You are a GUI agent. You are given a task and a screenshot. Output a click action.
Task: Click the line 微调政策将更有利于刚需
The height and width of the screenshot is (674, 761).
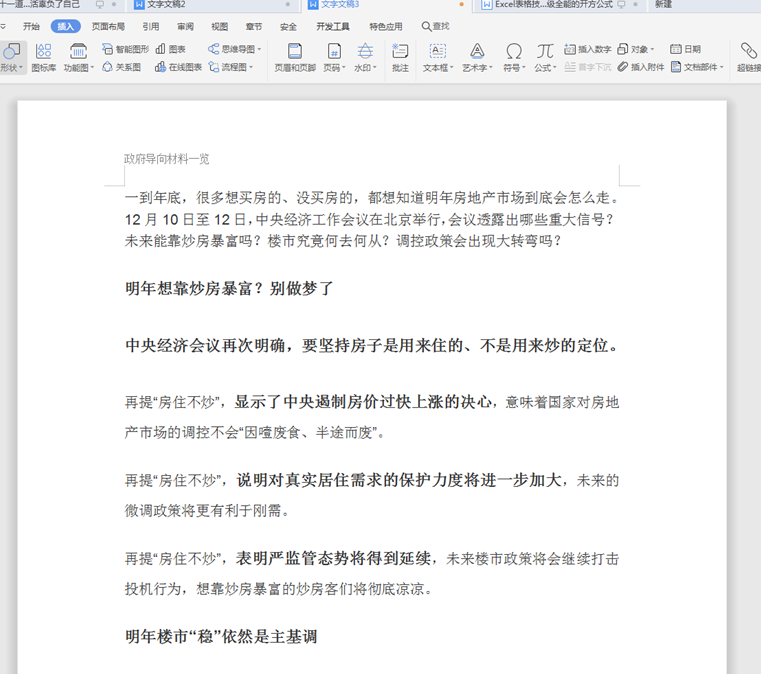click(207, 510)
